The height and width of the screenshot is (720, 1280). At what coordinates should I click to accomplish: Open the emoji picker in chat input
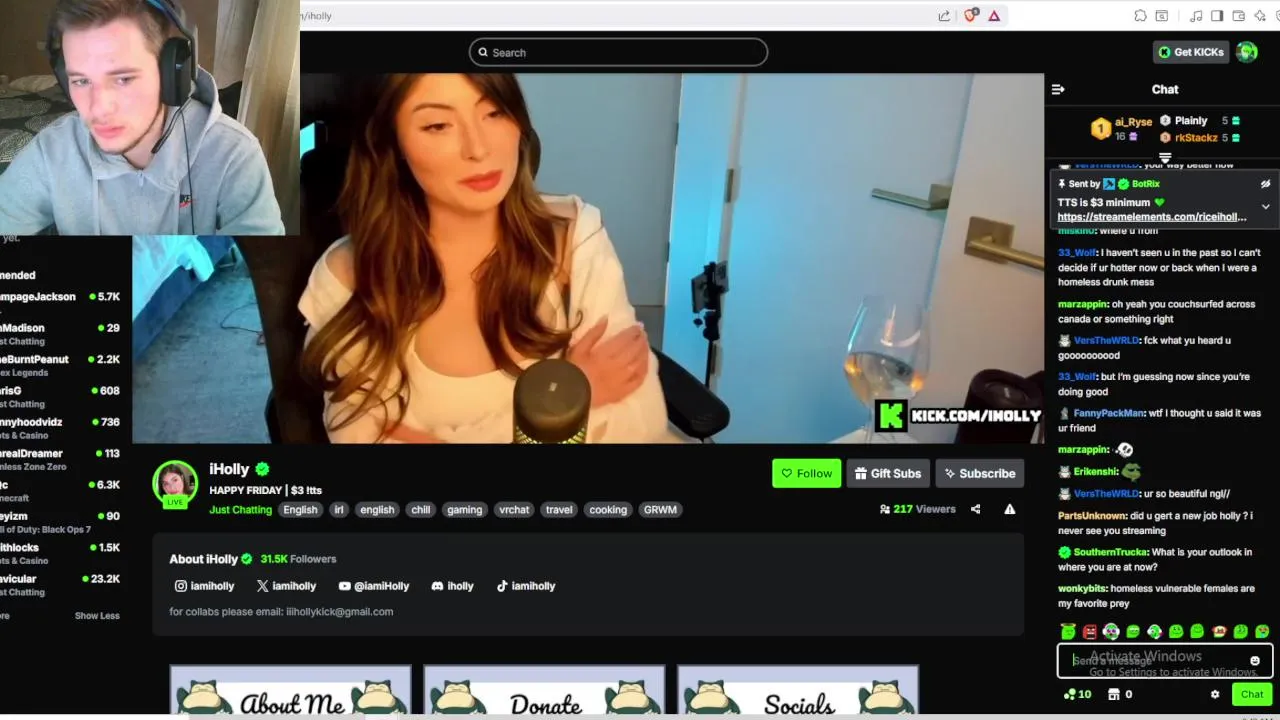1255,661
